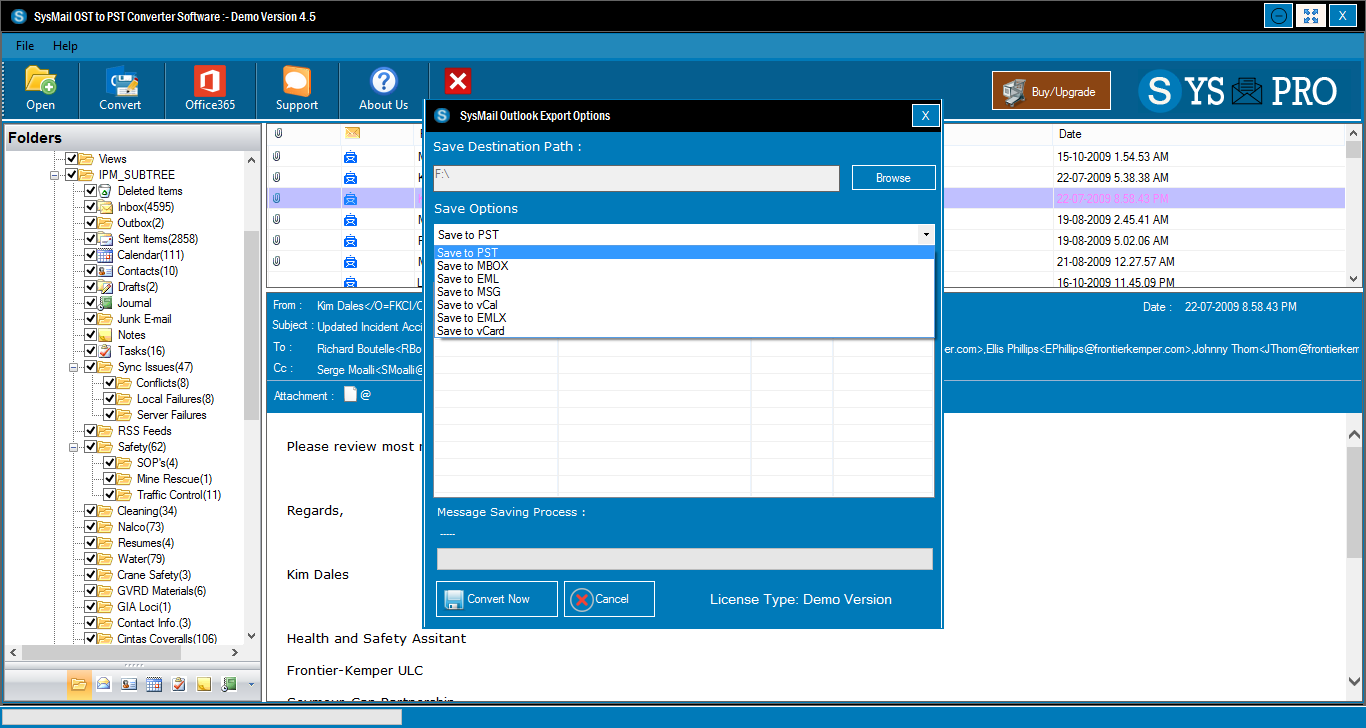Open the Save Options dropdown arrow
Image resolution: width=1366 pixels, height=728 pixels.
click(x=926, y=235)
